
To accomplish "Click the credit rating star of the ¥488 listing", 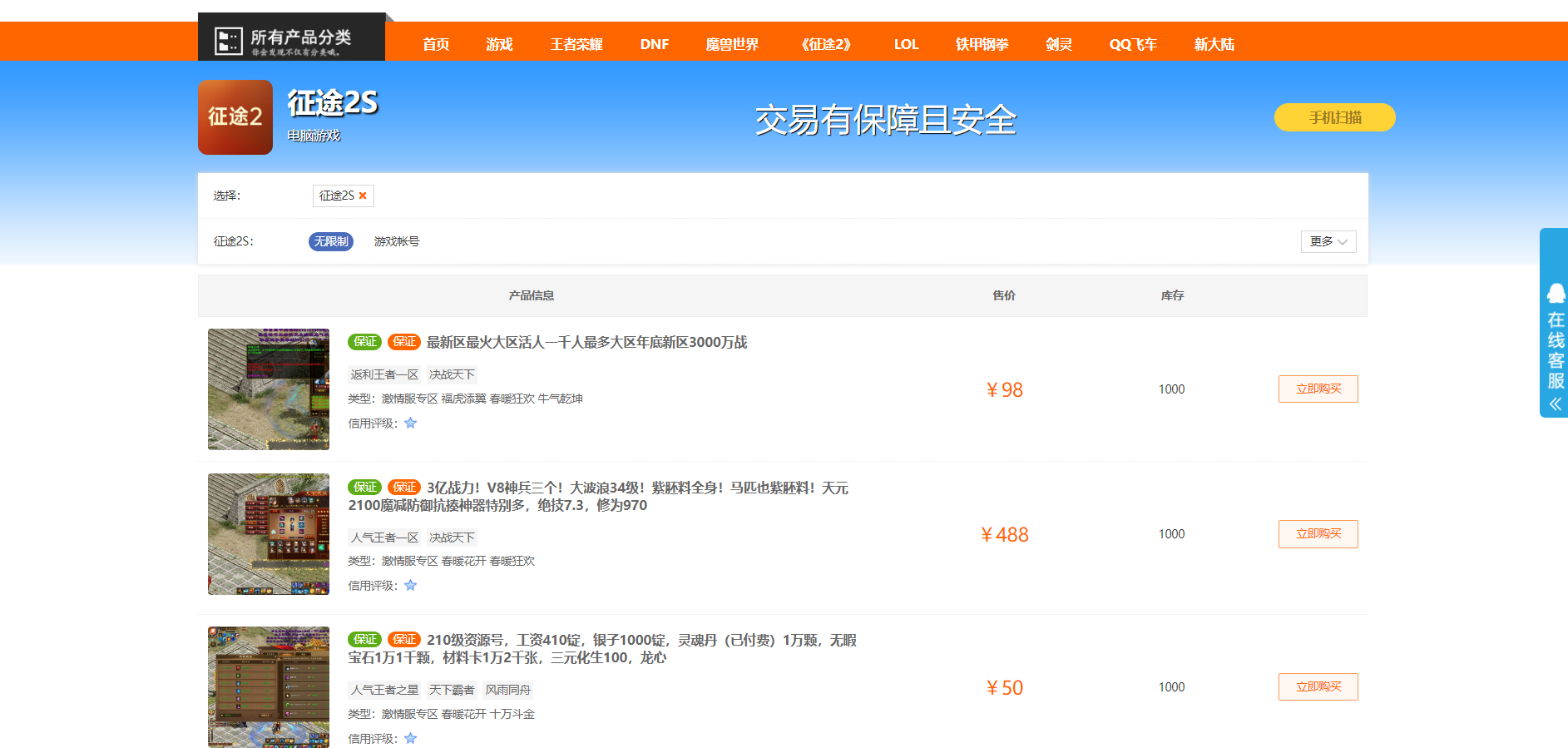I will click(x=410, y=585).
